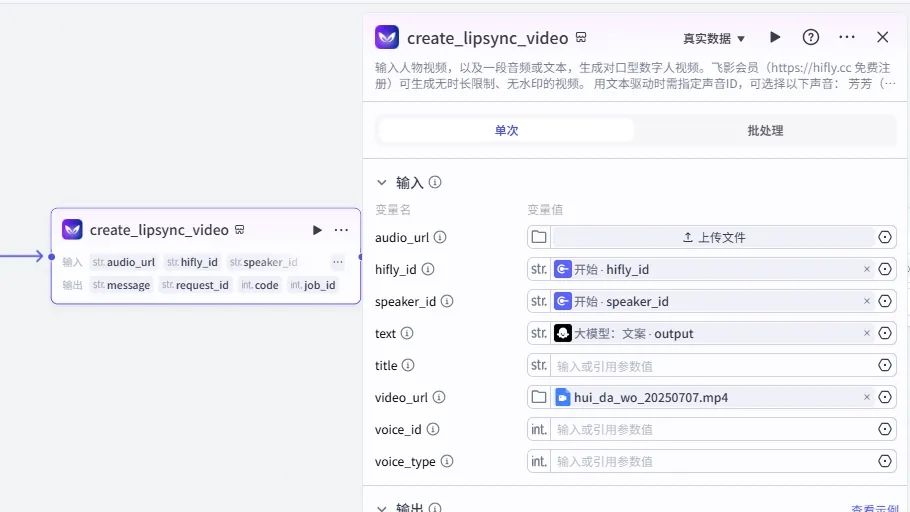910x512 pixels.
Task: Switch to 单次 tab
Action: coord(506,130)
